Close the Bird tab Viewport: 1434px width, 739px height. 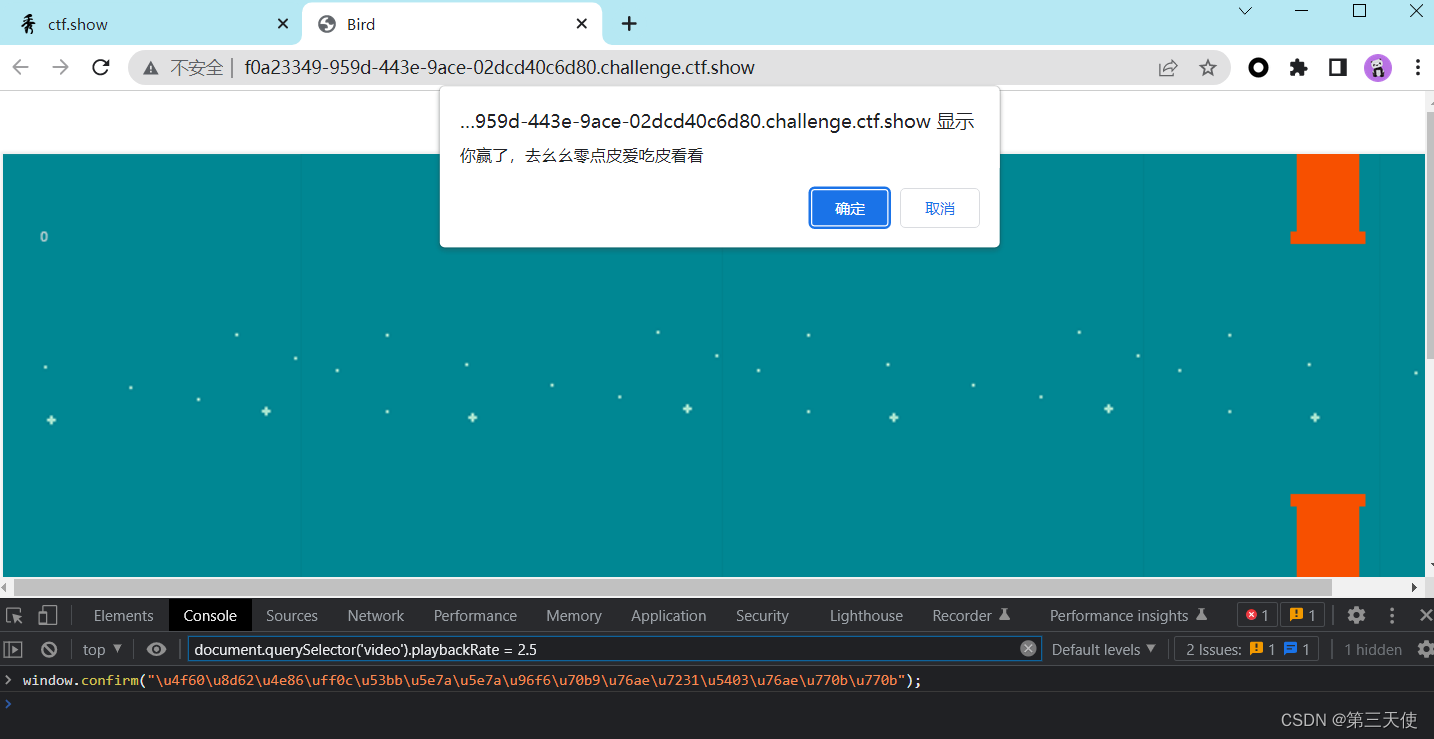pyautogui.click(x=582, y=24)
